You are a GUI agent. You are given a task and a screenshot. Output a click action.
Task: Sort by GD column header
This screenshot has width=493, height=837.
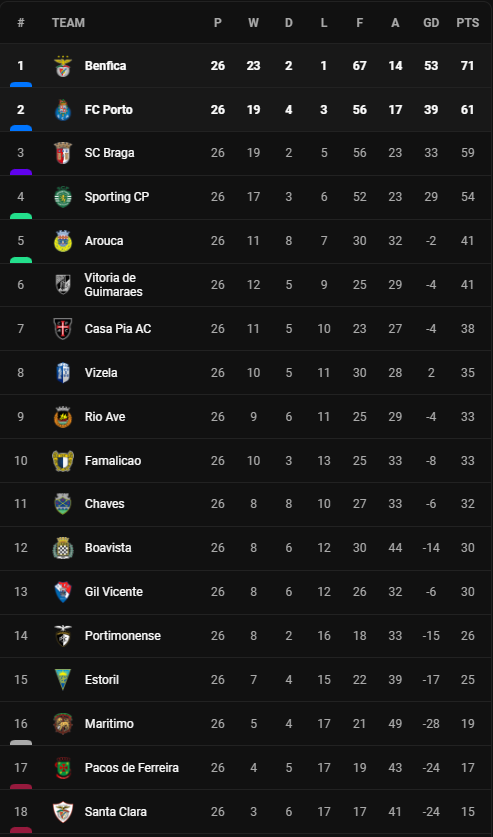431,23
